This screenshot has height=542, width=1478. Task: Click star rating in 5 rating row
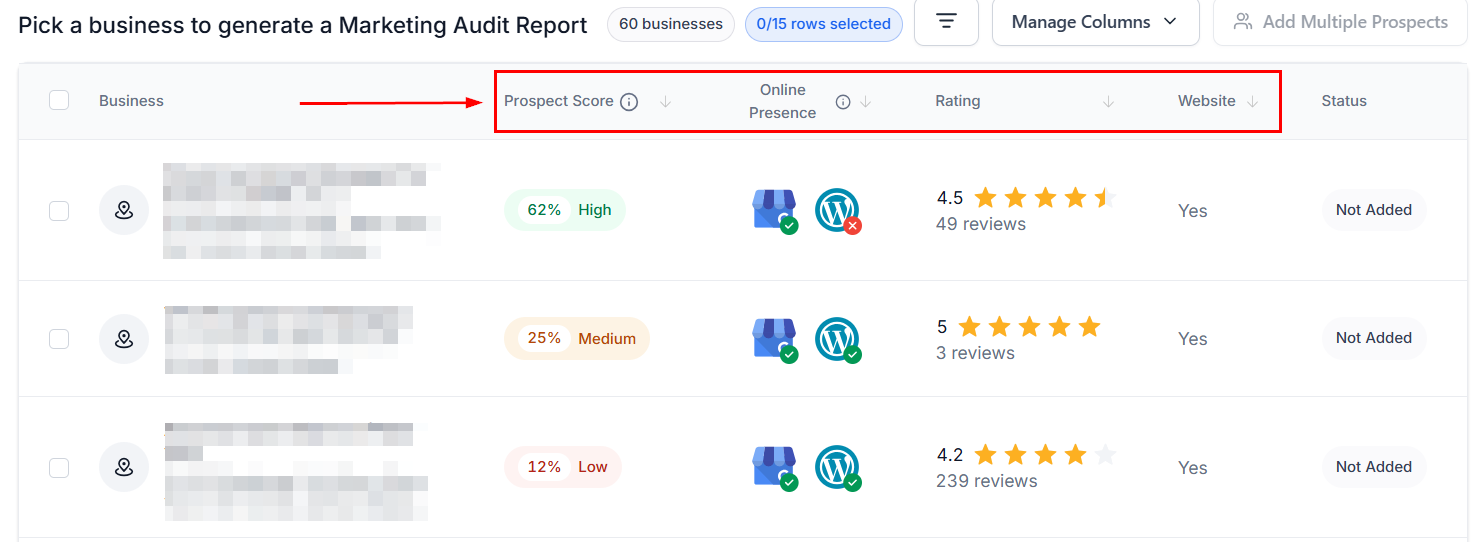point(1029,327)
